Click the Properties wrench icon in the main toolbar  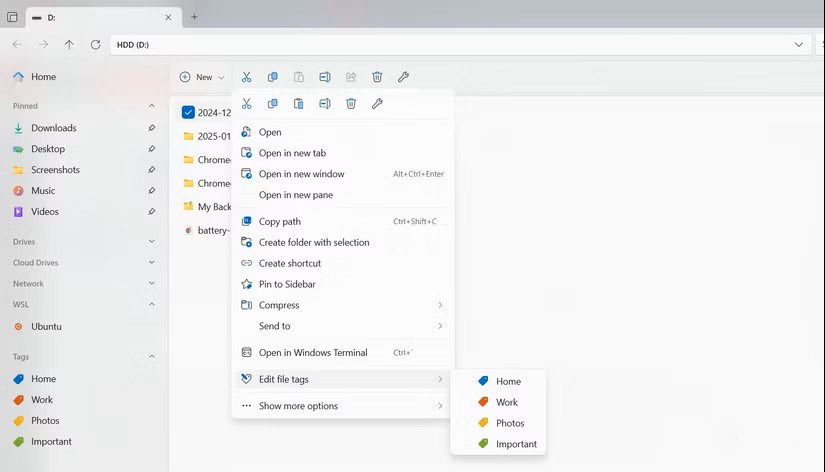click(403, 77)
